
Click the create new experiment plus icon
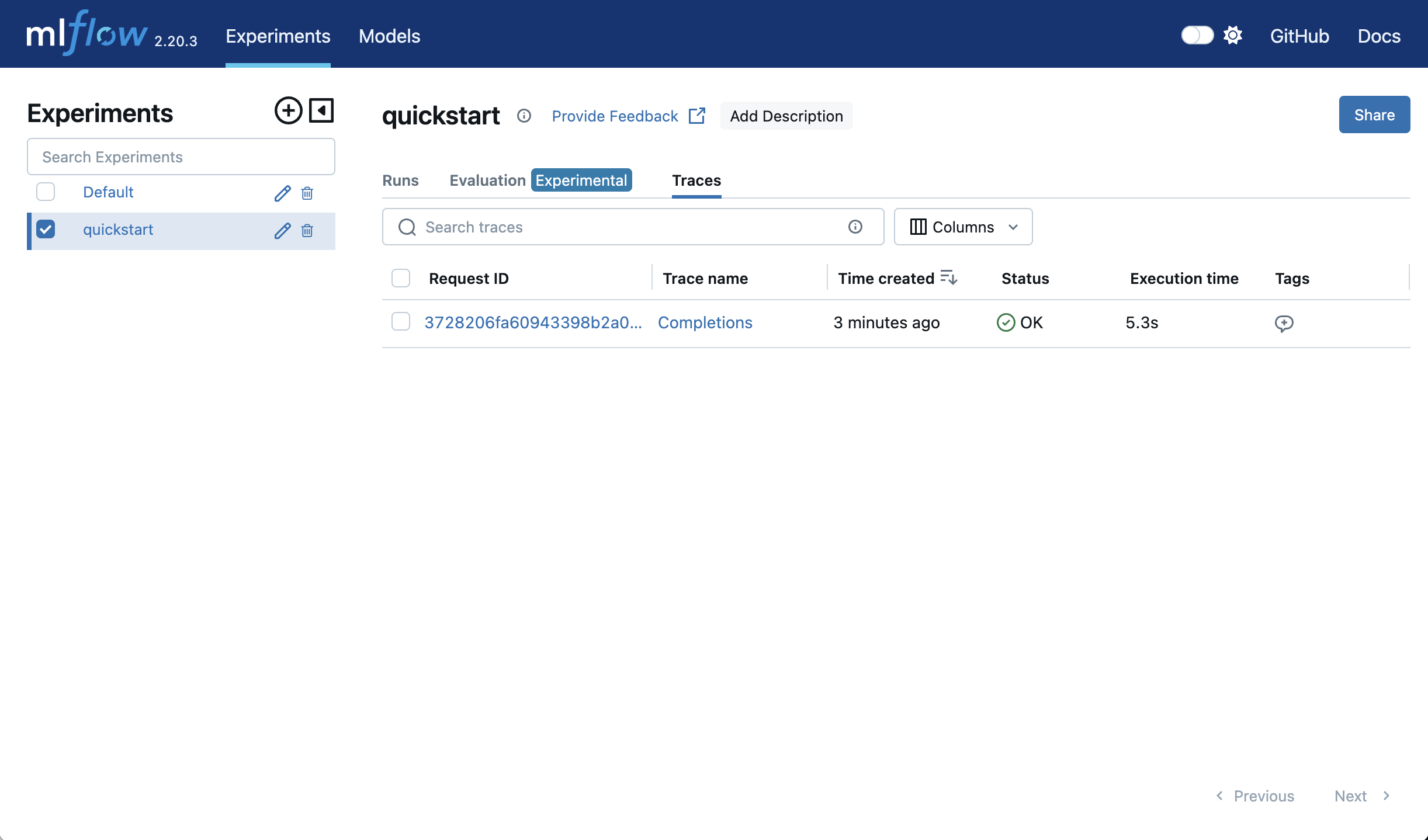[288, 110]
